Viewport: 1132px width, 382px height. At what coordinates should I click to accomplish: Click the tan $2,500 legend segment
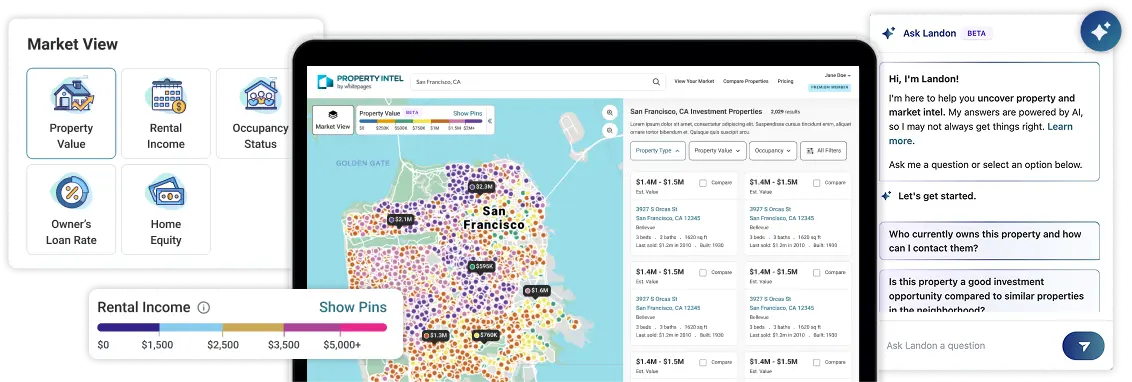point(253,328)
